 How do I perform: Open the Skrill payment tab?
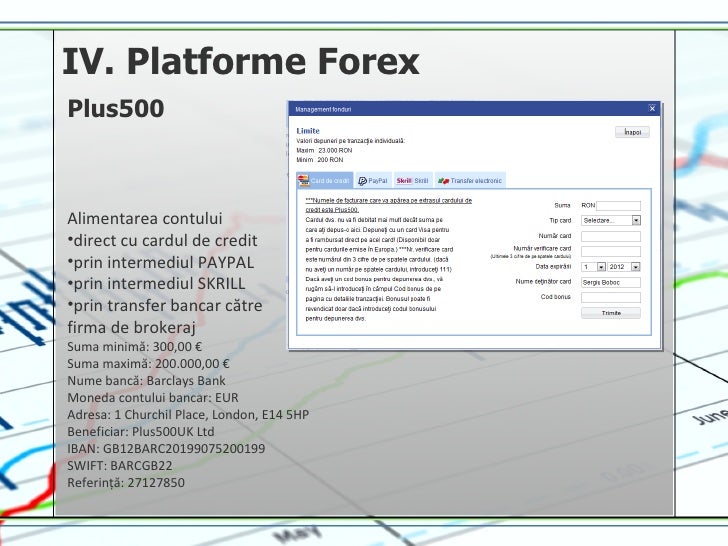[412, 180]
